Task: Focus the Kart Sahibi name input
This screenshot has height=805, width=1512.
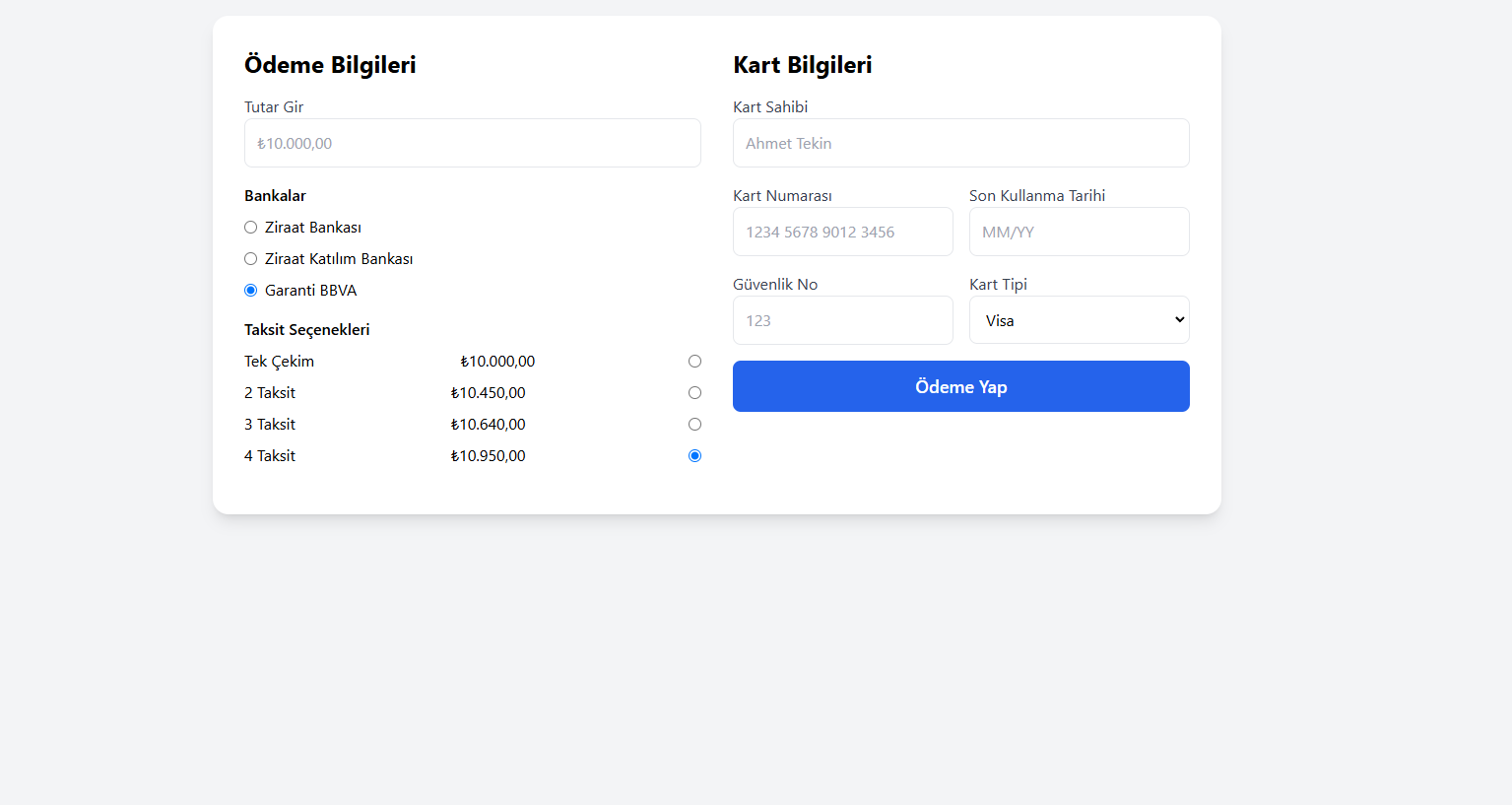Action: [x=960, y=143]
